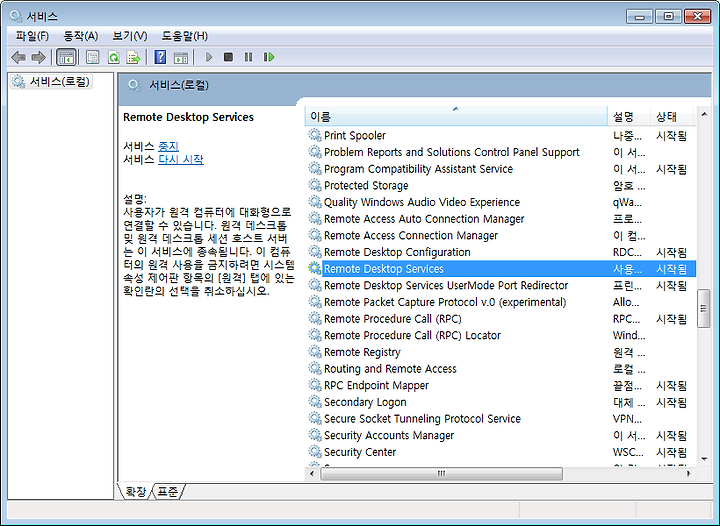Switch to the 표준 tab
The width and height of the screenshot is (720, 526).
167,492
